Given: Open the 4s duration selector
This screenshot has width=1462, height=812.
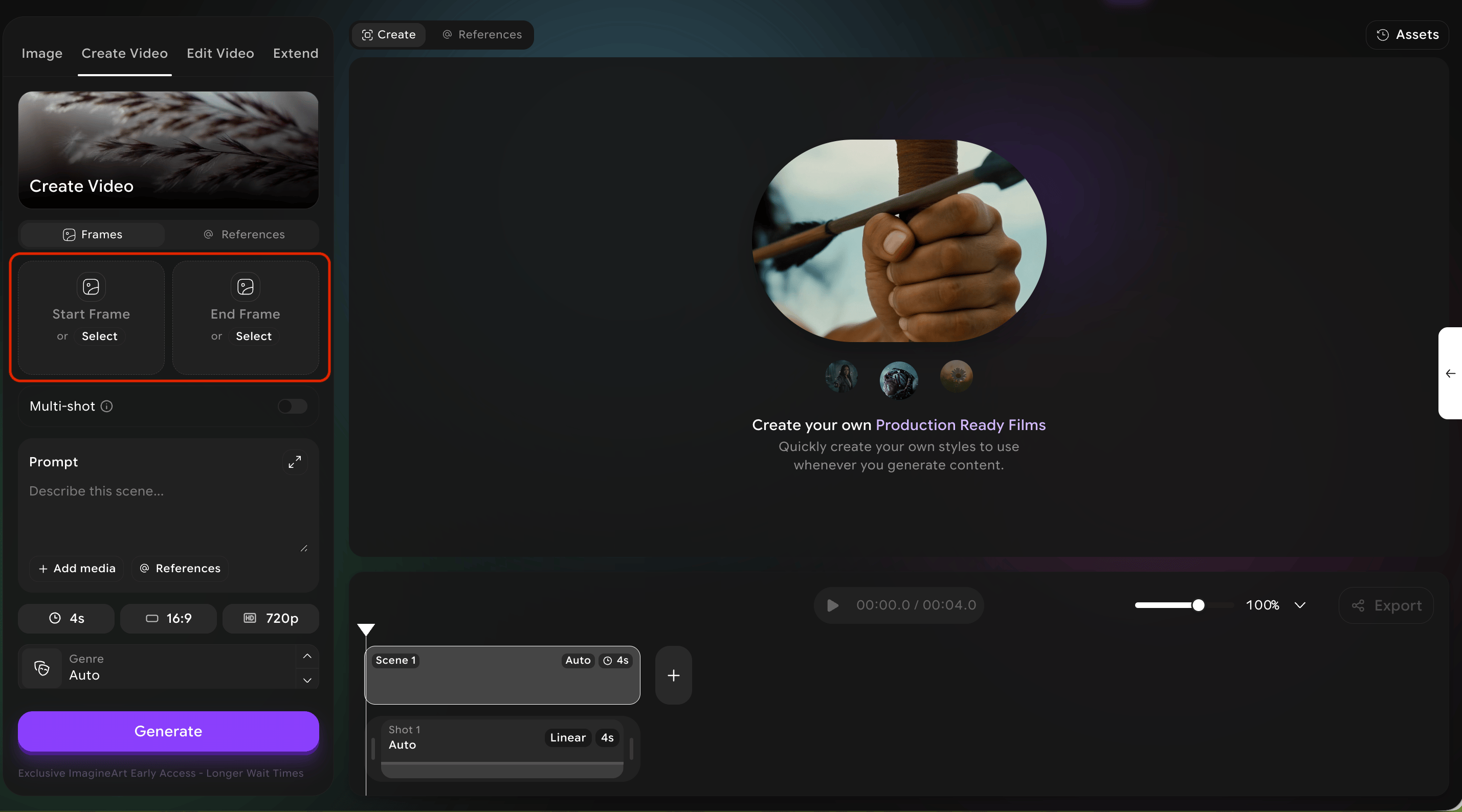Looking at the screenshot, I should [67, 619].
